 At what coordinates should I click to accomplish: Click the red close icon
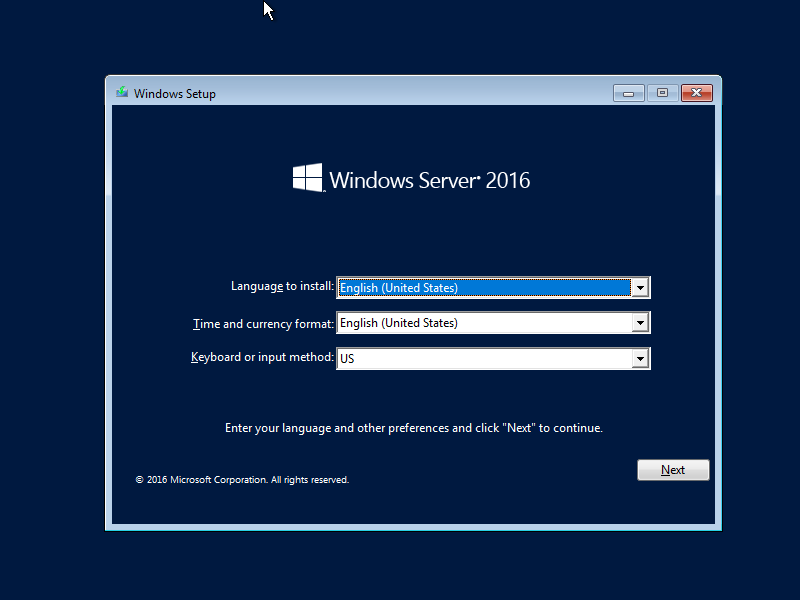(695, 92)
